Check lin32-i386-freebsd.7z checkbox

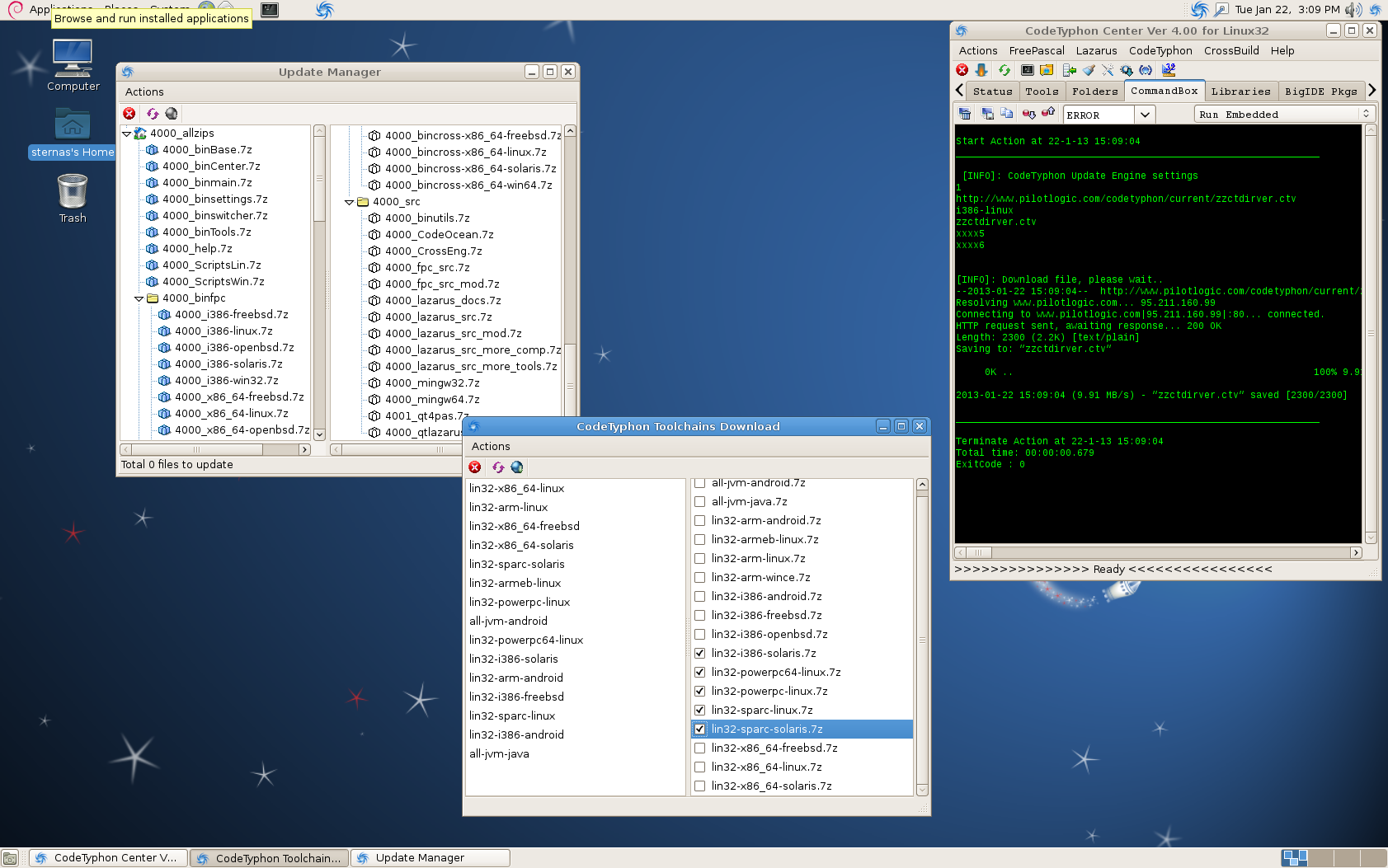point(699,615)
